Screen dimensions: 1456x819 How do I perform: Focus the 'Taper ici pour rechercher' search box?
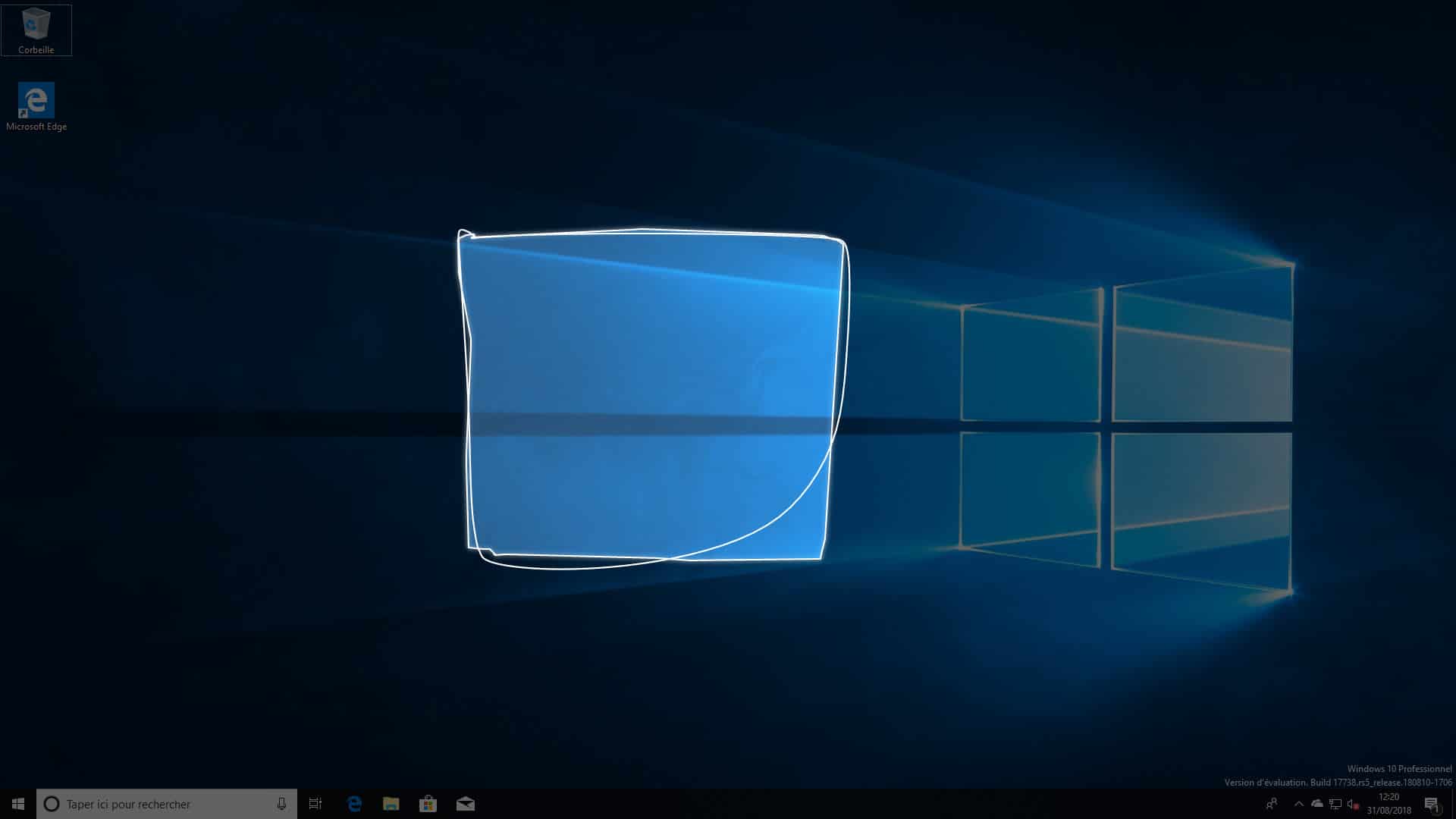point(167,804)
